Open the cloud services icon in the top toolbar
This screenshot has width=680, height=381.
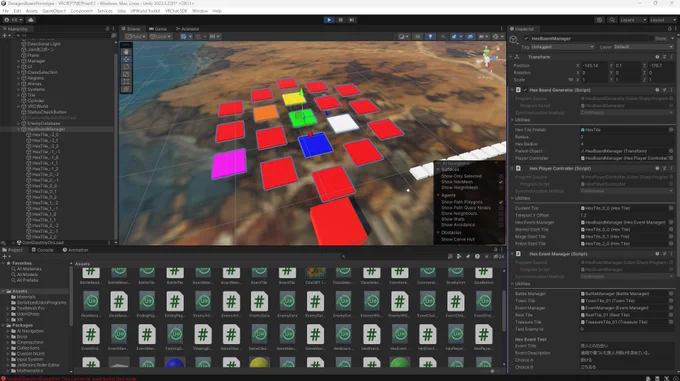tap(31, 20)
